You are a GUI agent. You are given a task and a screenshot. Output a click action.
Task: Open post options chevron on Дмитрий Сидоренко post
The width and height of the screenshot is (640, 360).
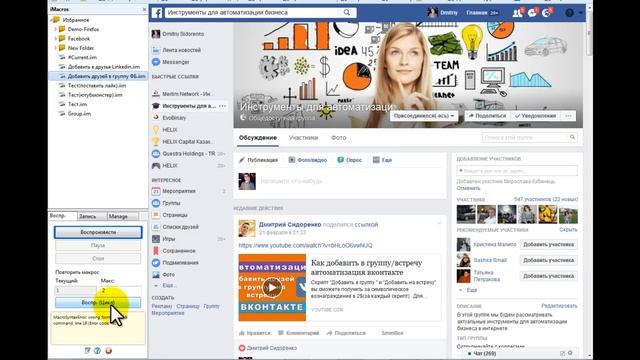click(439, 223)
